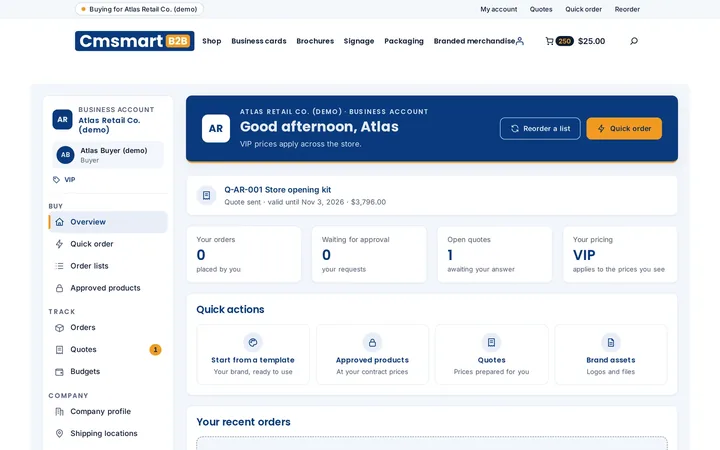Click the VIP tag icon in sidebar
Viewport: 720px width, 450px height.
[x=56, y=180]
